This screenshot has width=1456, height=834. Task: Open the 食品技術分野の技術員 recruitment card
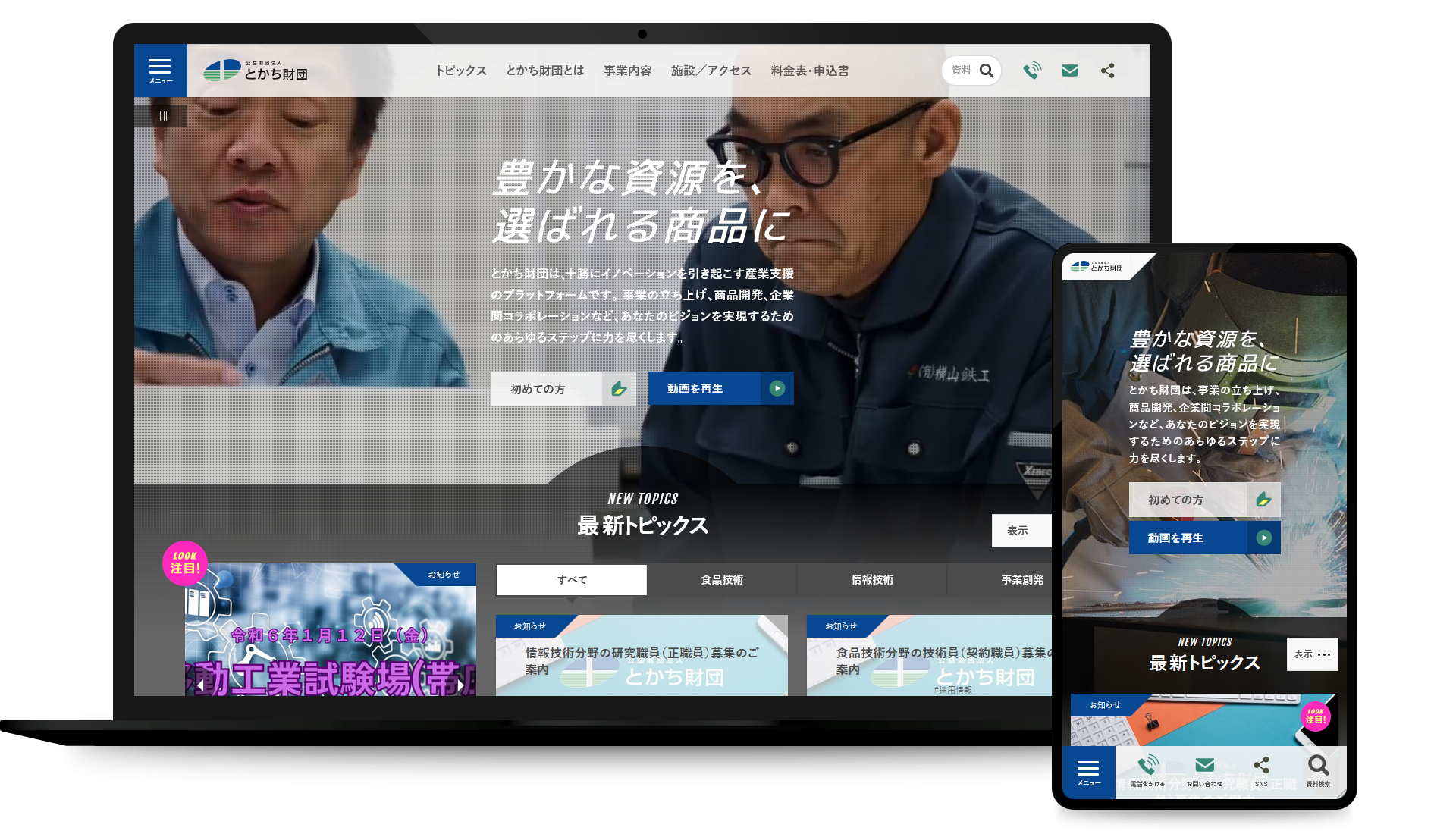[929, 656]
